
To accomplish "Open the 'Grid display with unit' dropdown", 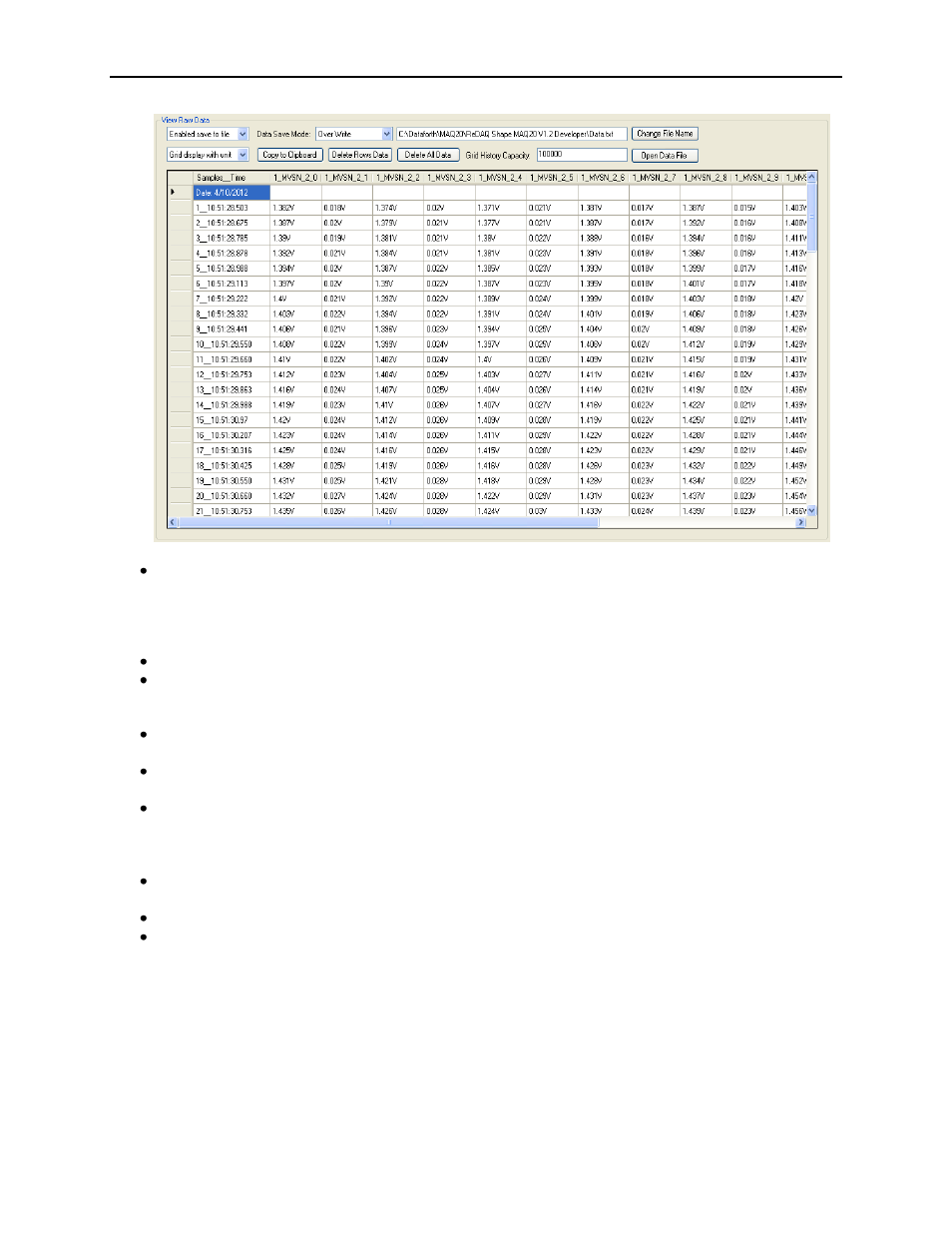I will click(208, 155).
